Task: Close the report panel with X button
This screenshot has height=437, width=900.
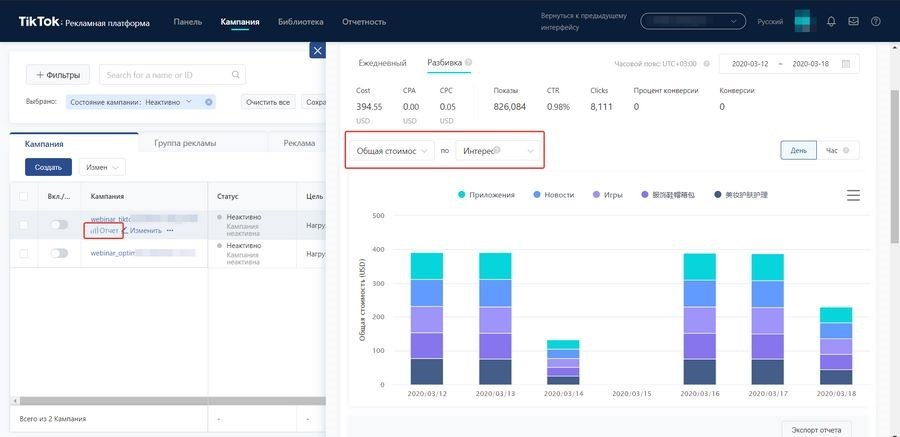Action: pyautogui.click(x=317, y=51)
